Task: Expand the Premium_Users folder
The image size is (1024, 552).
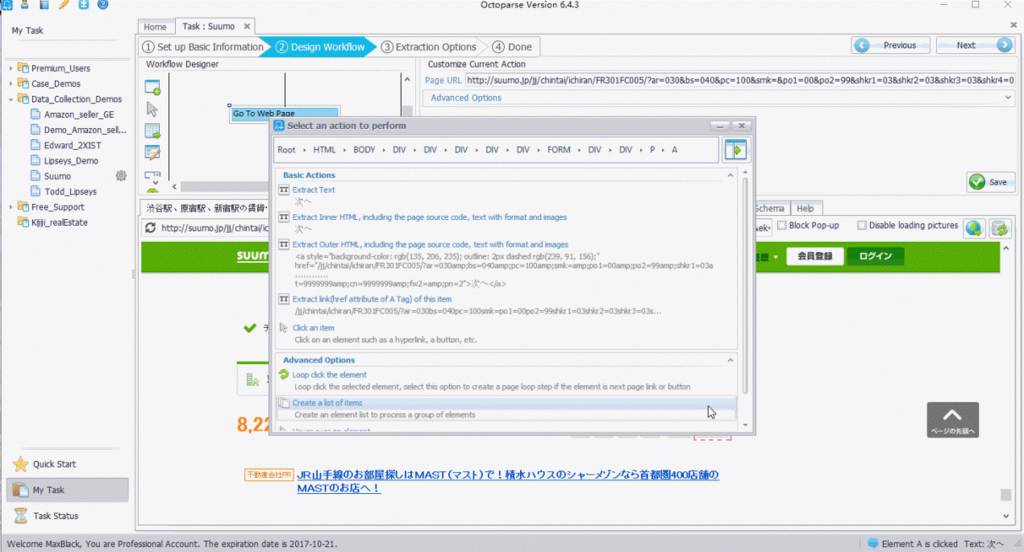Action: coord(10,68)
